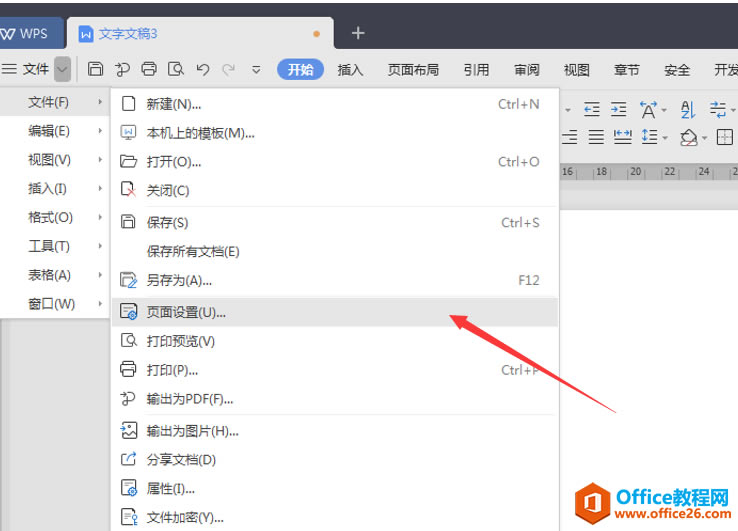Choose 关闭(C) menu entry

(335, 191)
